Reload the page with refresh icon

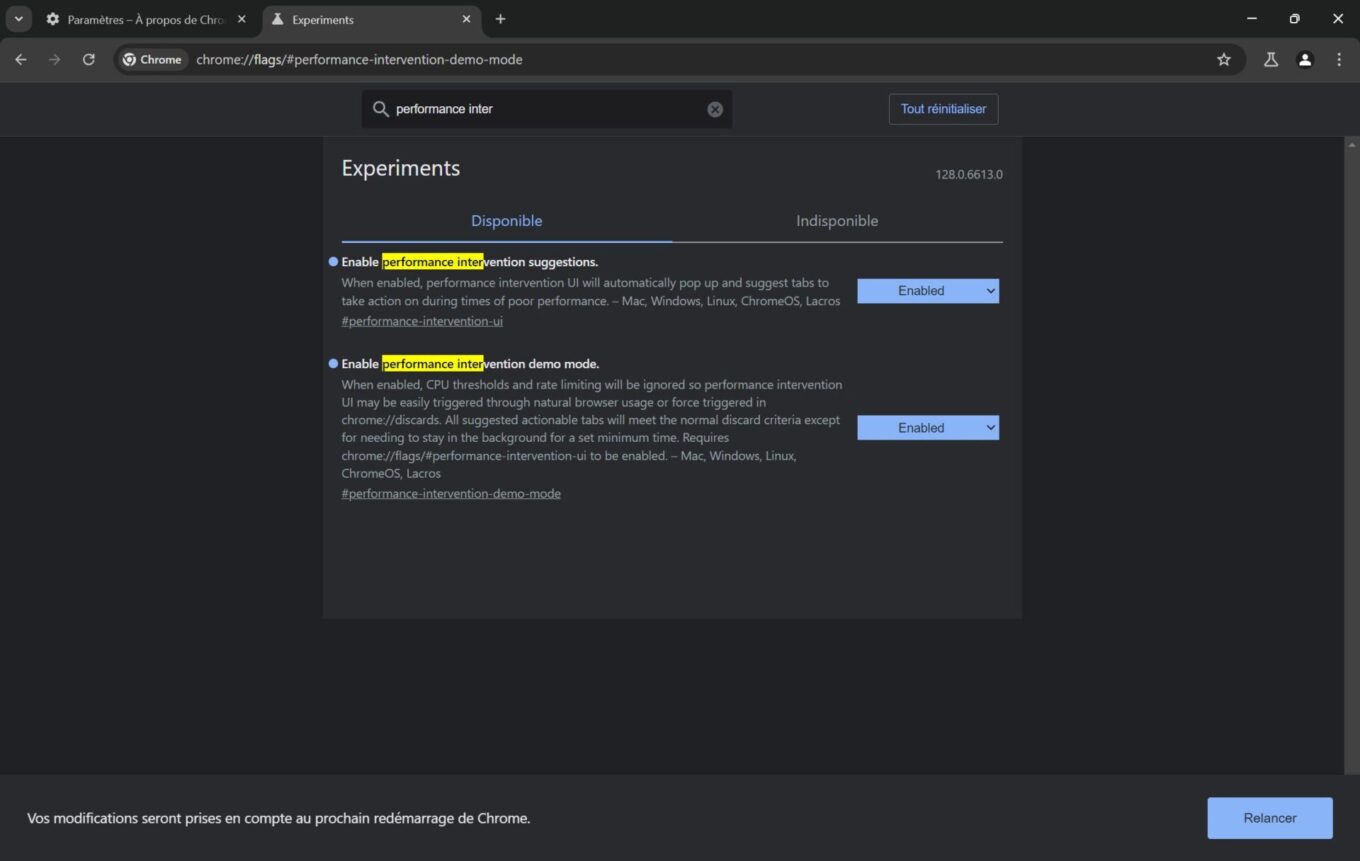pos(89,60)
